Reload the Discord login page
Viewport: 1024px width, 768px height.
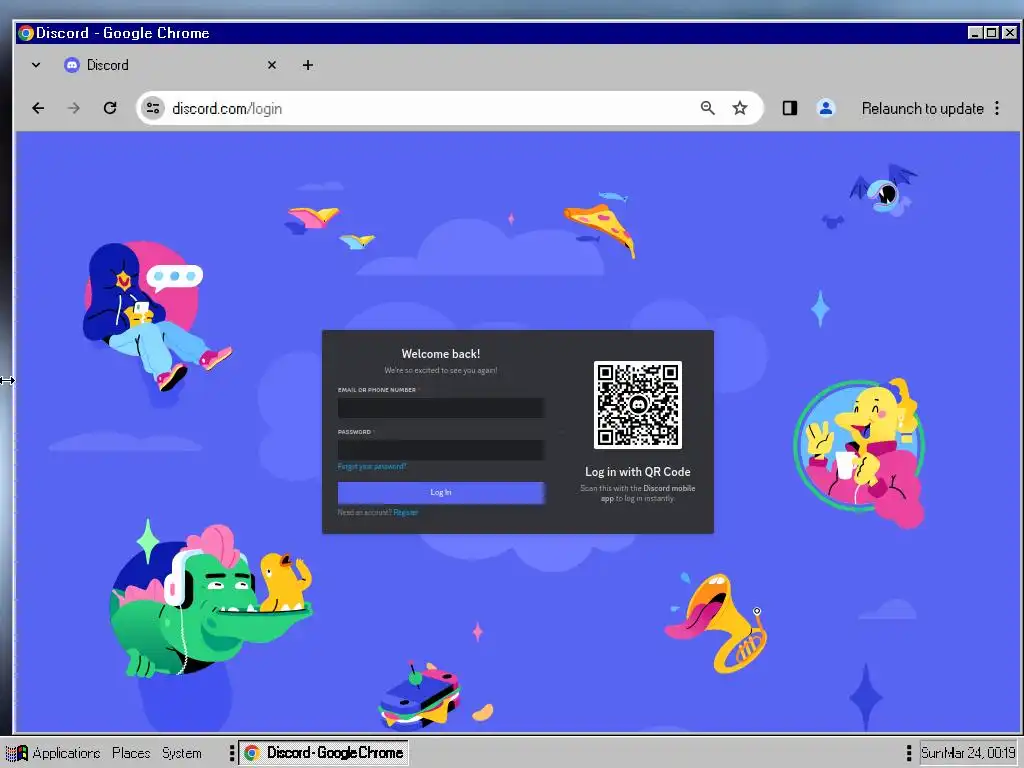[x=110, y=108]
